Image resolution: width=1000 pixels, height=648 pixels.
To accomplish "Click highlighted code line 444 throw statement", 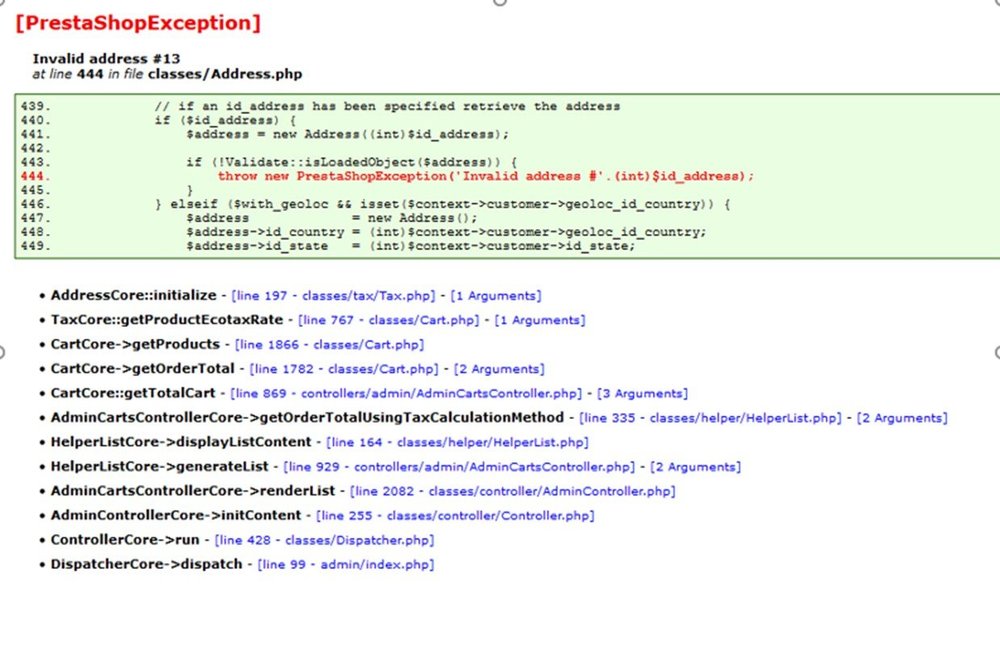I will pyautogui.click(x=485, y=177).
